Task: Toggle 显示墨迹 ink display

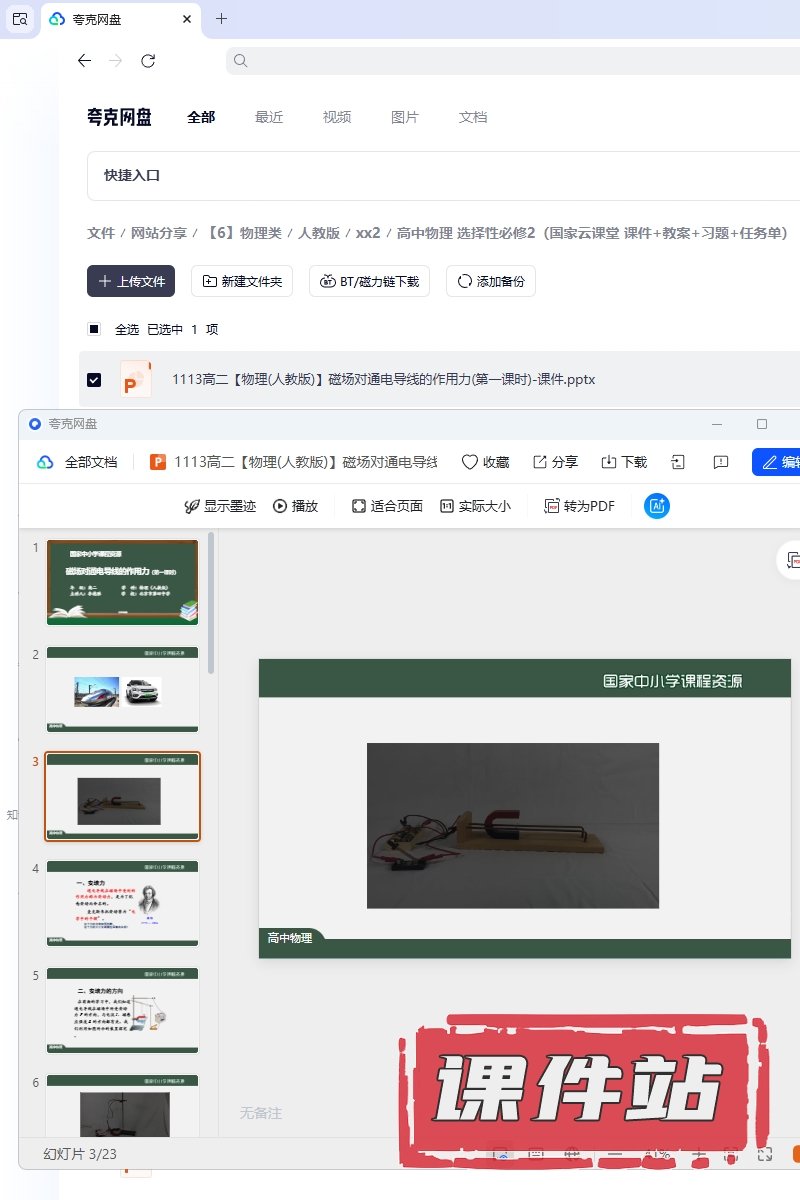Action: (194, 506)
